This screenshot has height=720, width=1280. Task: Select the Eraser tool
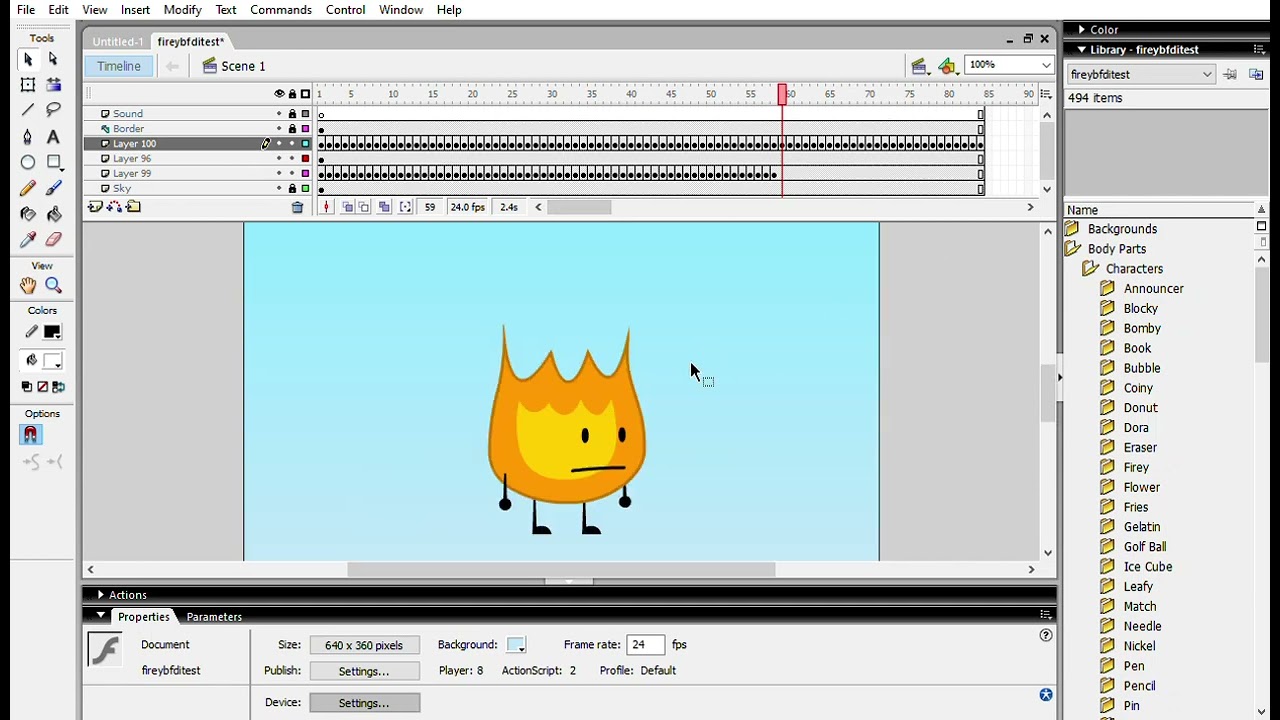[53, 240]
